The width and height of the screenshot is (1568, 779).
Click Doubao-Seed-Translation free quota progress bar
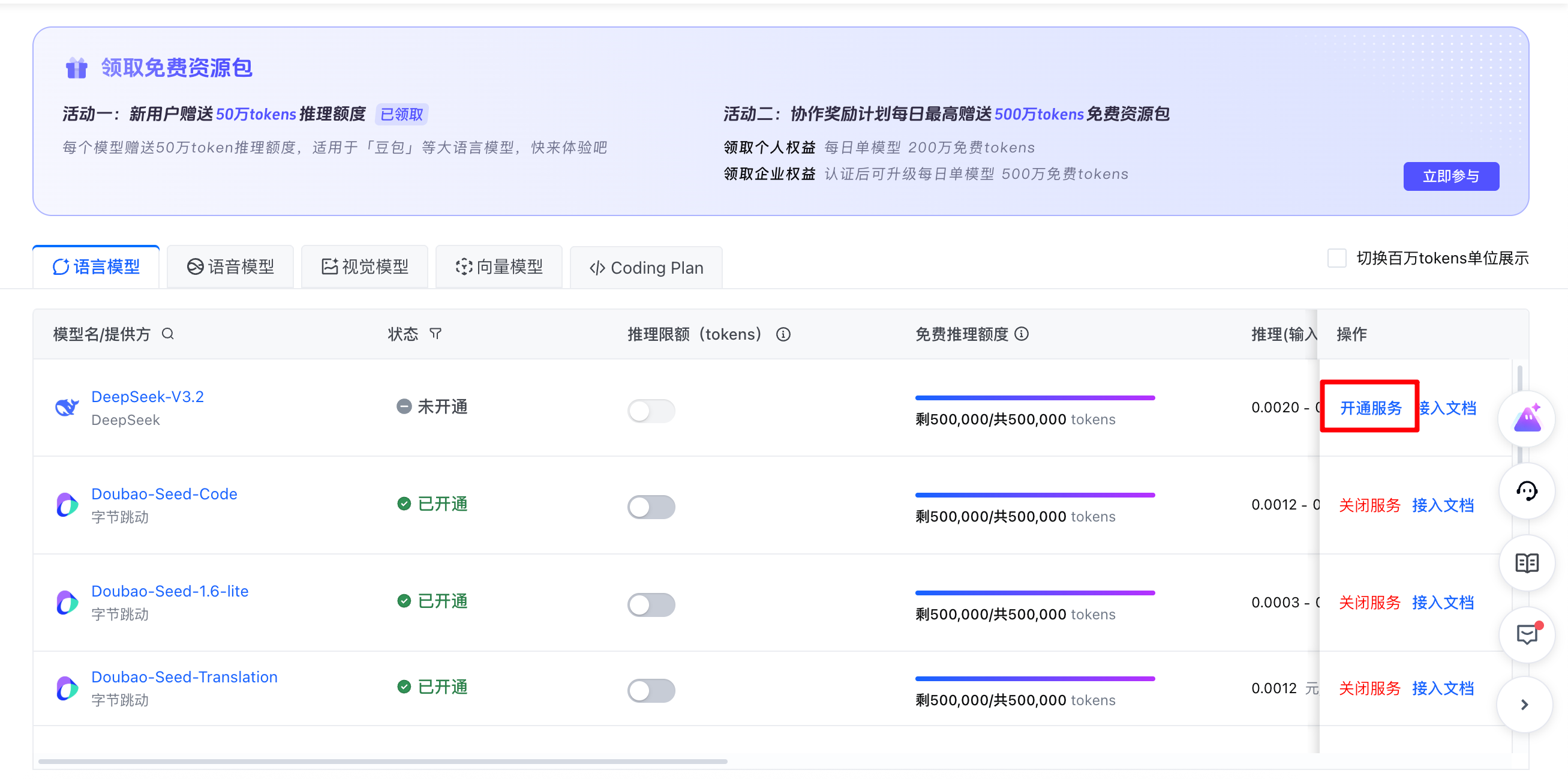pyautogui.click(x=1035, y=679)
